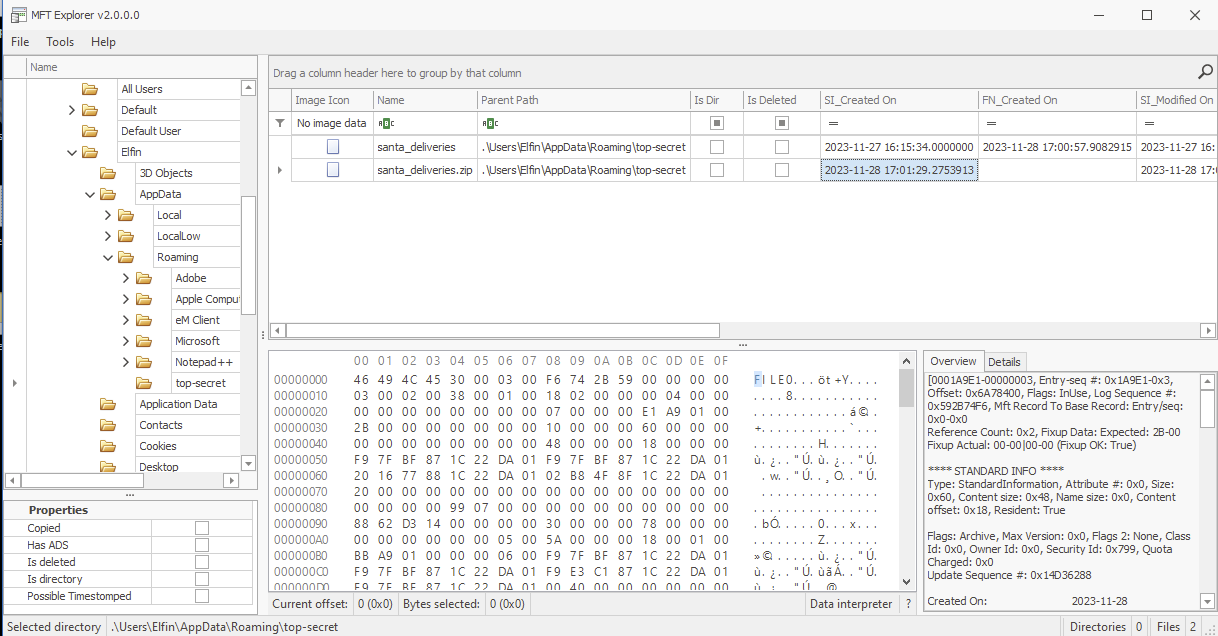Click the Cookies folder icon

pos(108,446)
